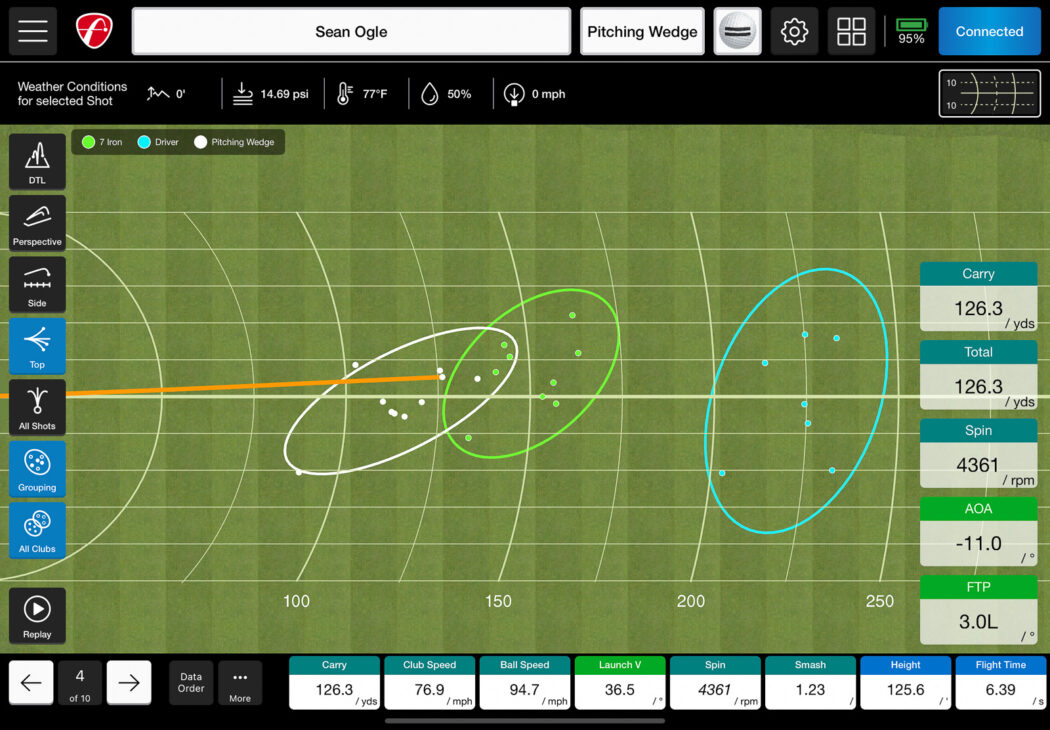Show All Shots
The height and width of the screenshot is (730, 1050).
click(x=37, y=407)
